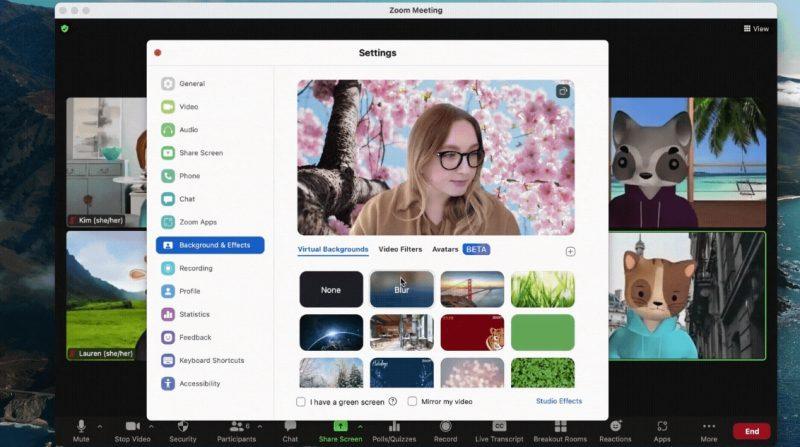Image resolution: width=800 pixels, height=447 pixels.
Task: Select cafe interior background
Action: pyautogui.click(x=402, y=332)
